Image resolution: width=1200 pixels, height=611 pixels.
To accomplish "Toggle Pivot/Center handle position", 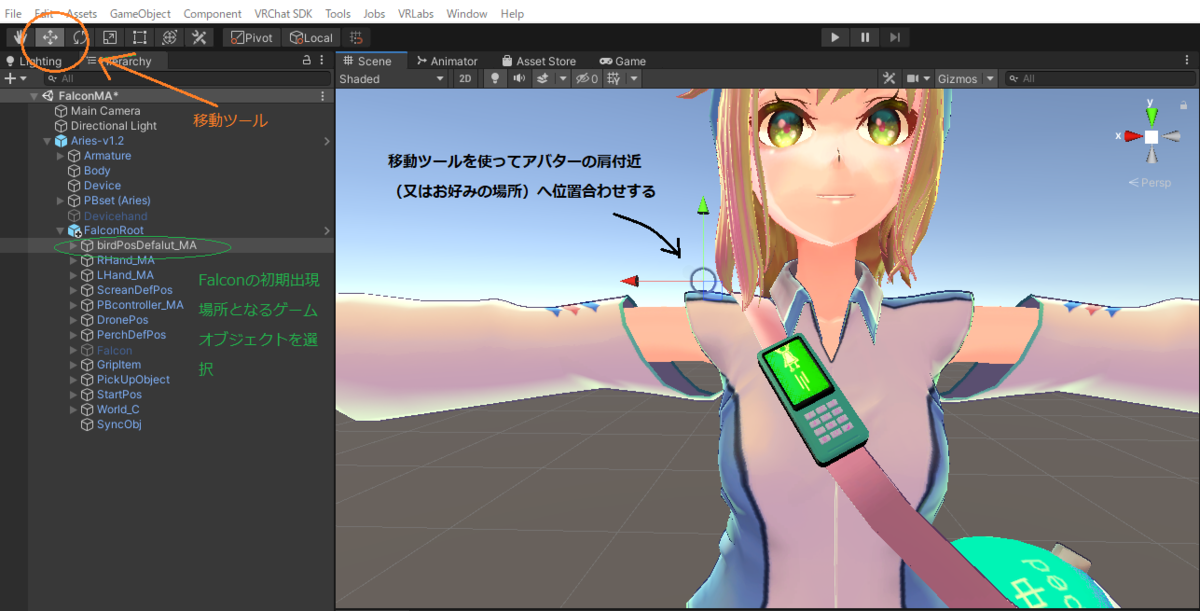I will tap(251, 37).
